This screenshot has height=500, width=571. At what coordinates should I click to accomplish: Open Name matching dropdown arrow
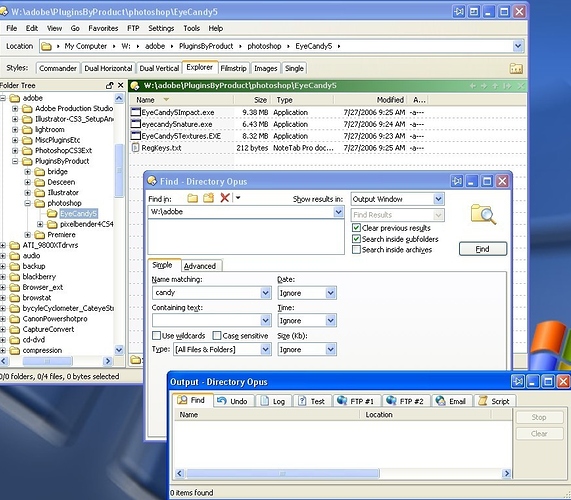(265, 293)
